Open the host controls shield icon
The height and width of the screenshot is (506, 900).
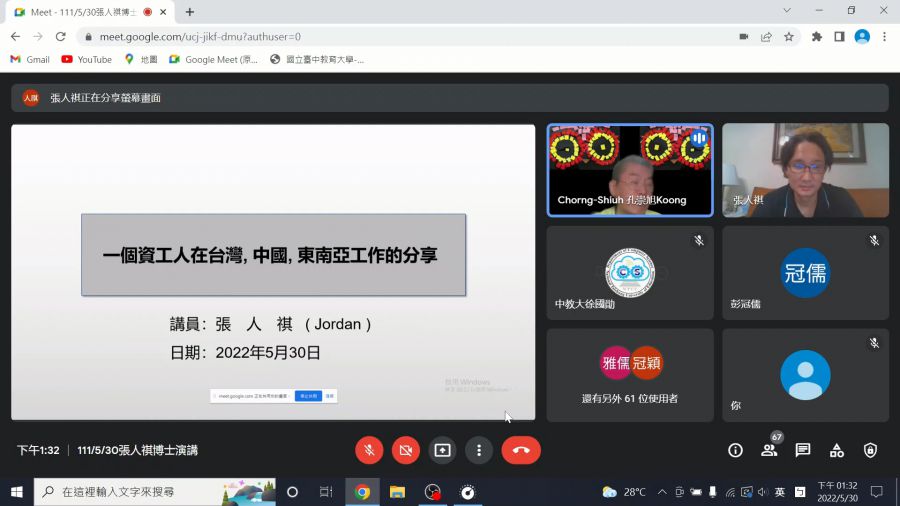coord(870,450)
